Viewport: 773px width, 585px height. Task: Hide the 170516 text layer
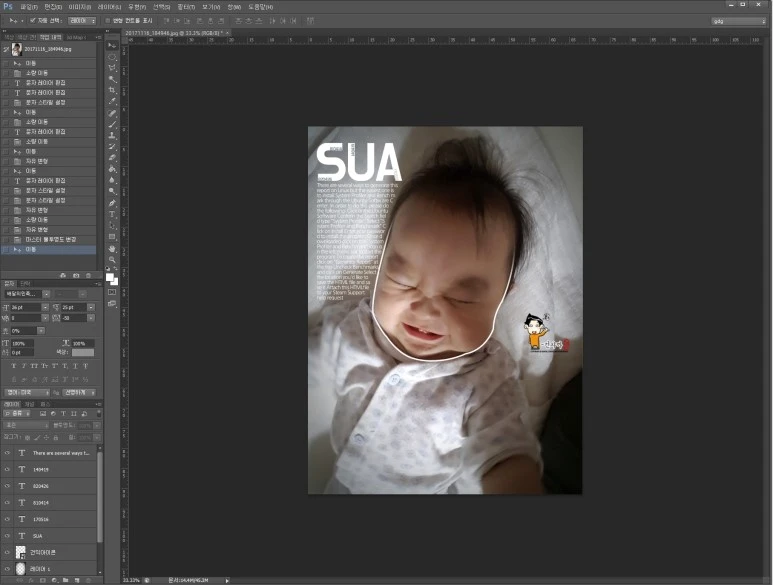click(7, 519)
